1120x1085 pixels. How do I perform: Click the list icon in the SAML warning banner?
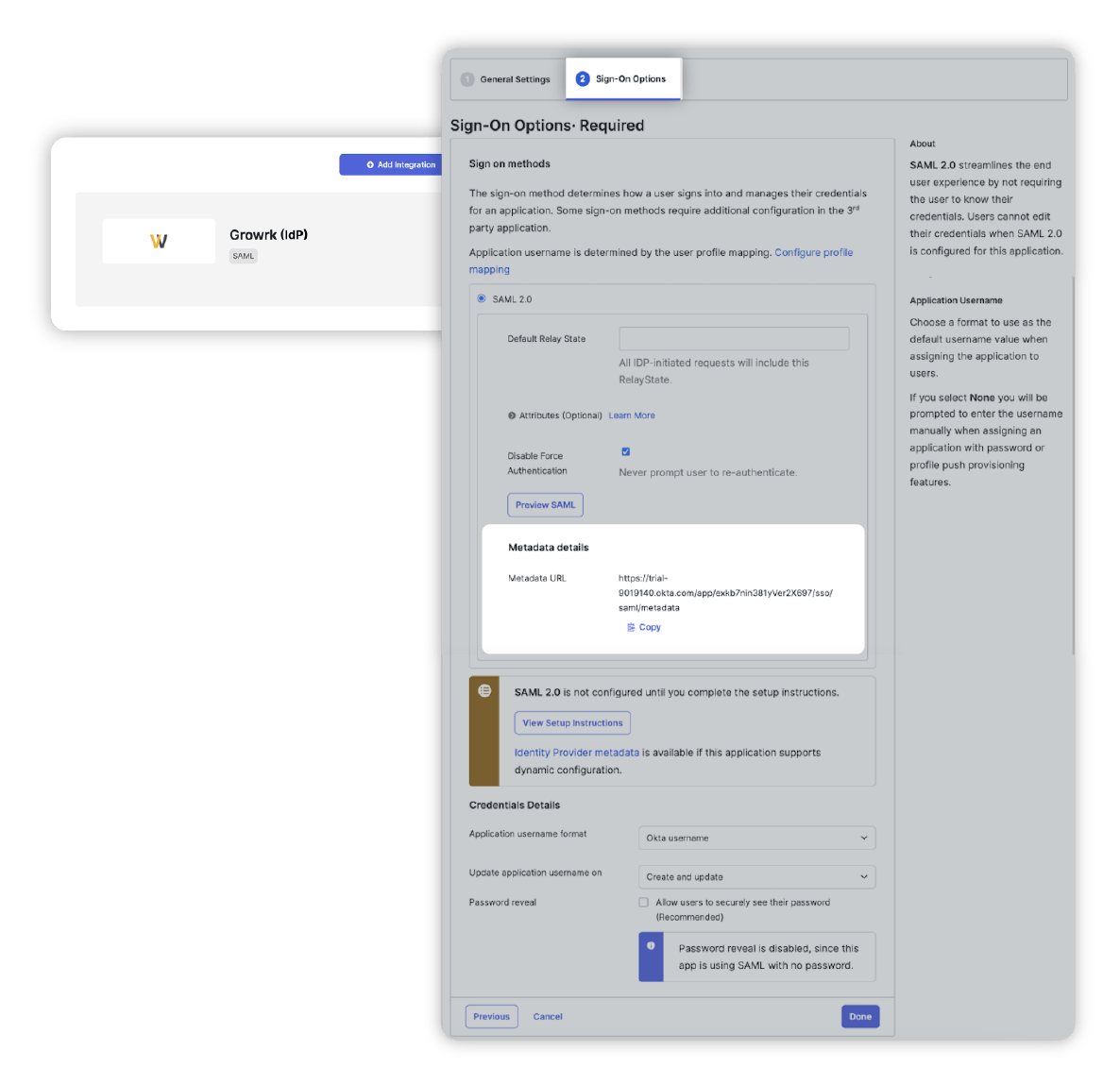tap(484, 690)
